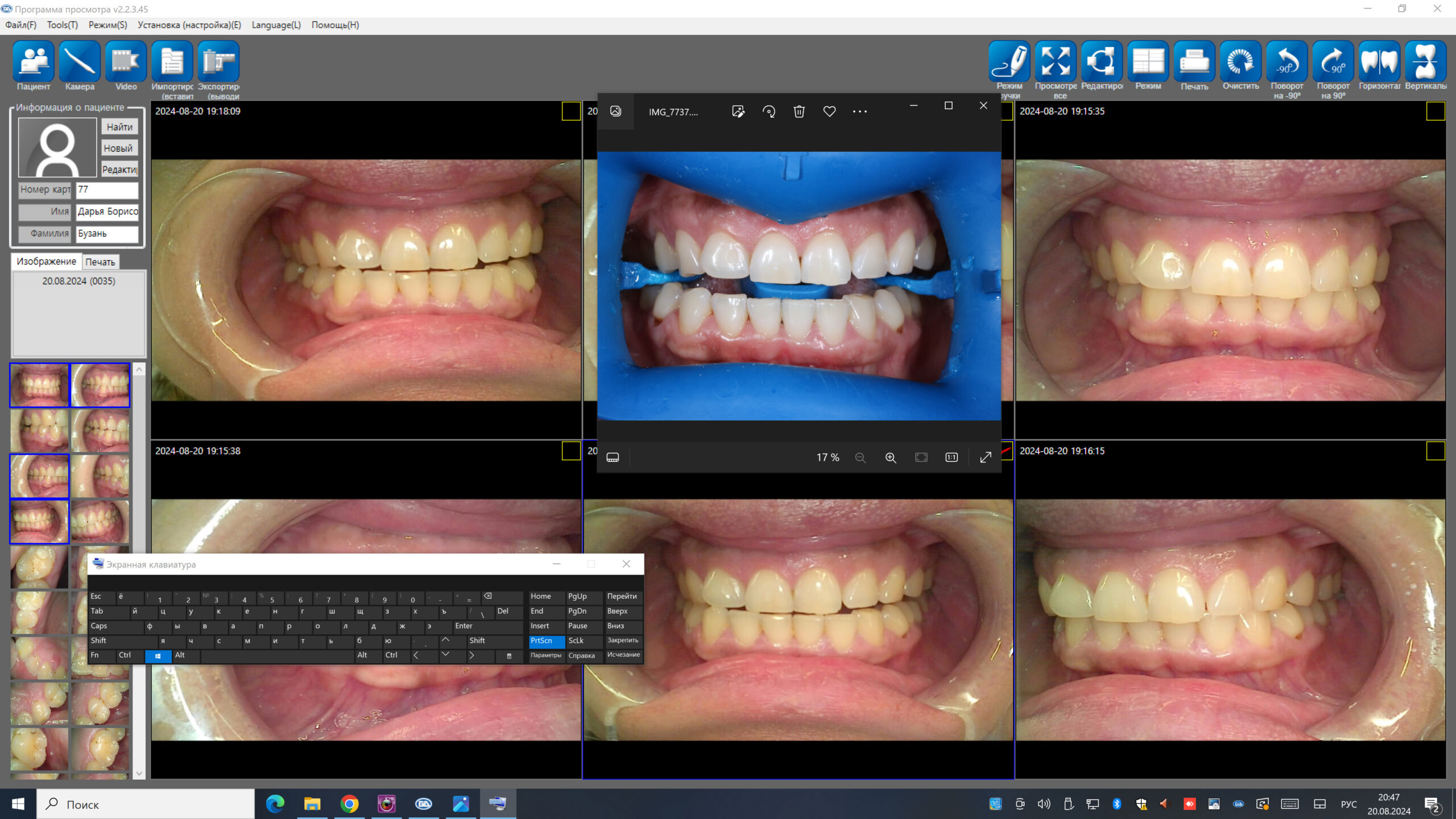
Task: Open Google Chrome from the taskbar
Action: click(x=349, y=804)
